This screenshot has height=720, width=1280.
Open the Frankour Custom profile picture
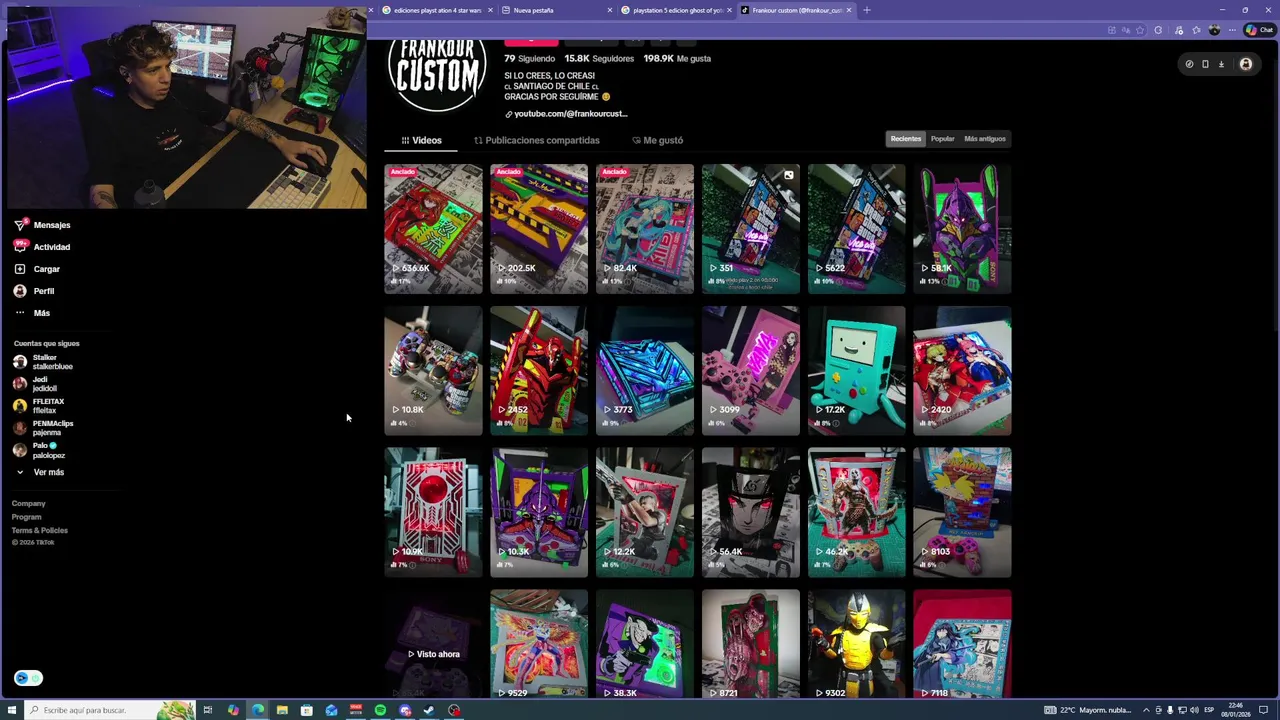pos(437,75)
